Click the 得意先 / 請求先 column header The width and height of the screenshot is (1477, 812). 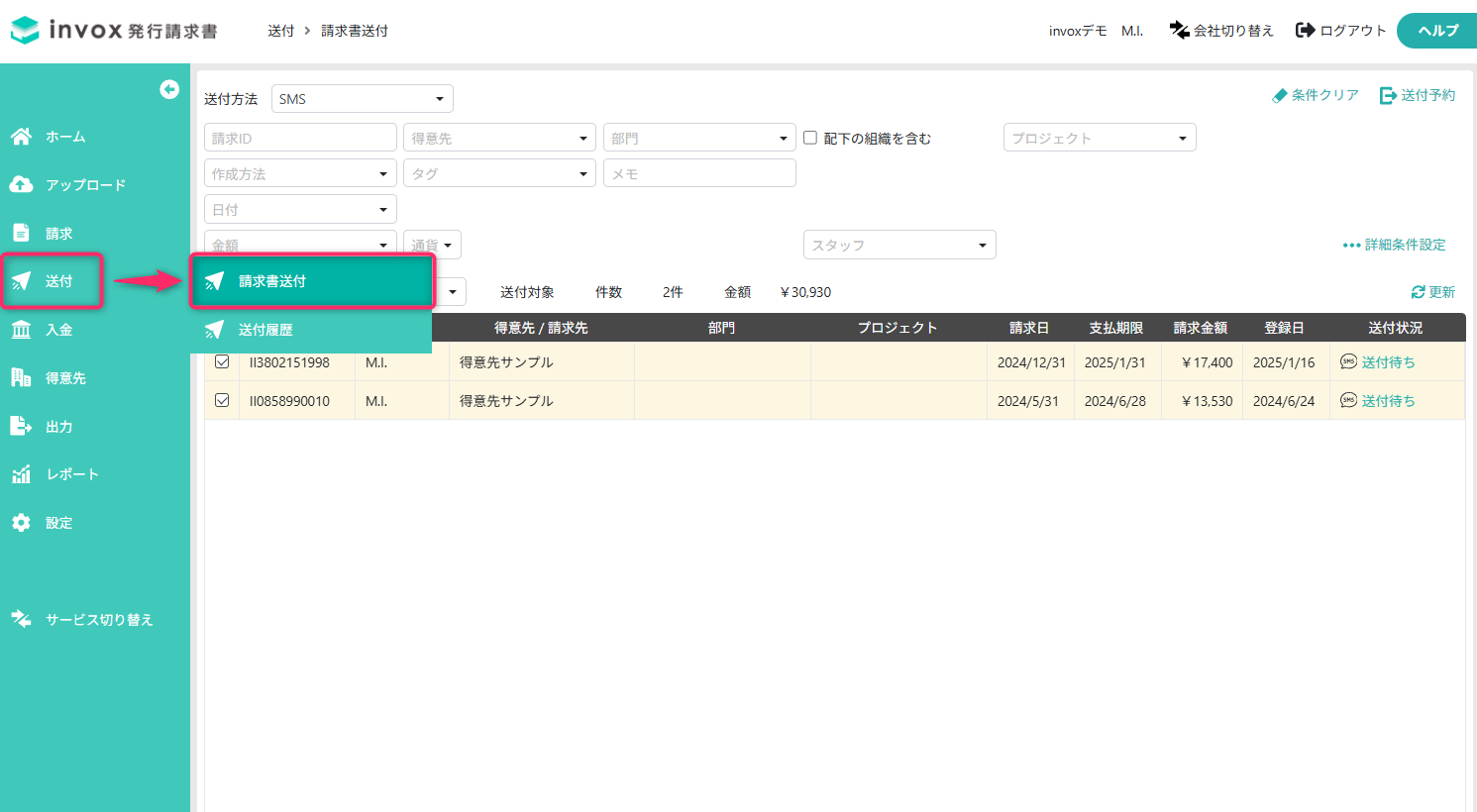(x=541, y=328)
